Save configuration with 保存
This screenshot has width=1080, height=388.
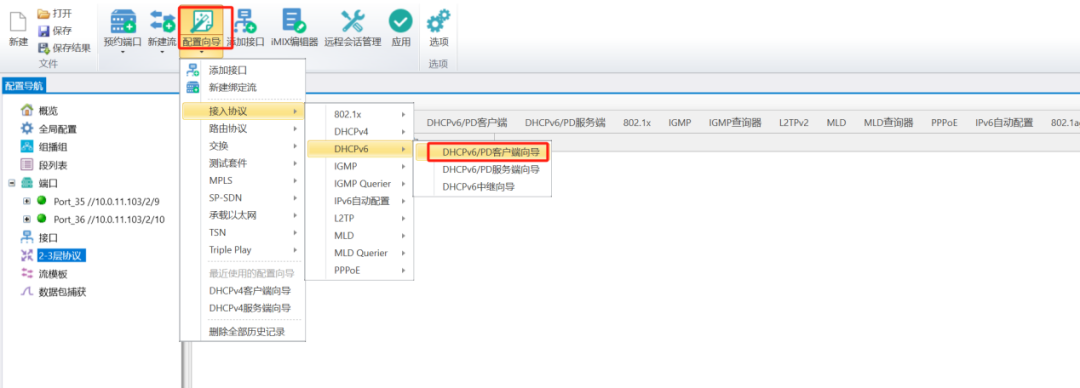(54, 30)
